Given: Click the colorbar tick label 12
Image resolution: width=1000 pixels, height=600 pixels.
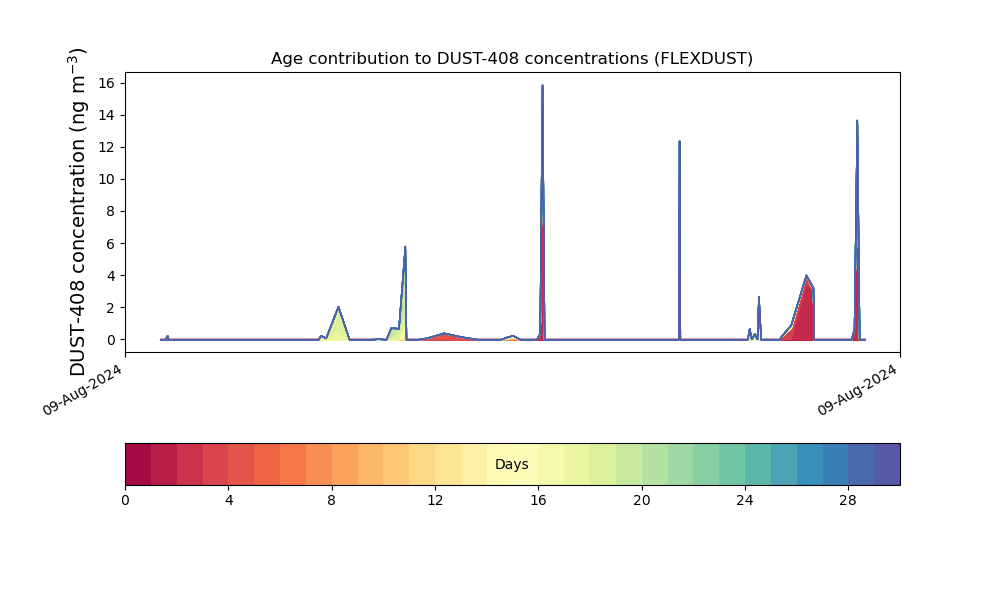Looking at the screenshot, I should click(435, 499).
